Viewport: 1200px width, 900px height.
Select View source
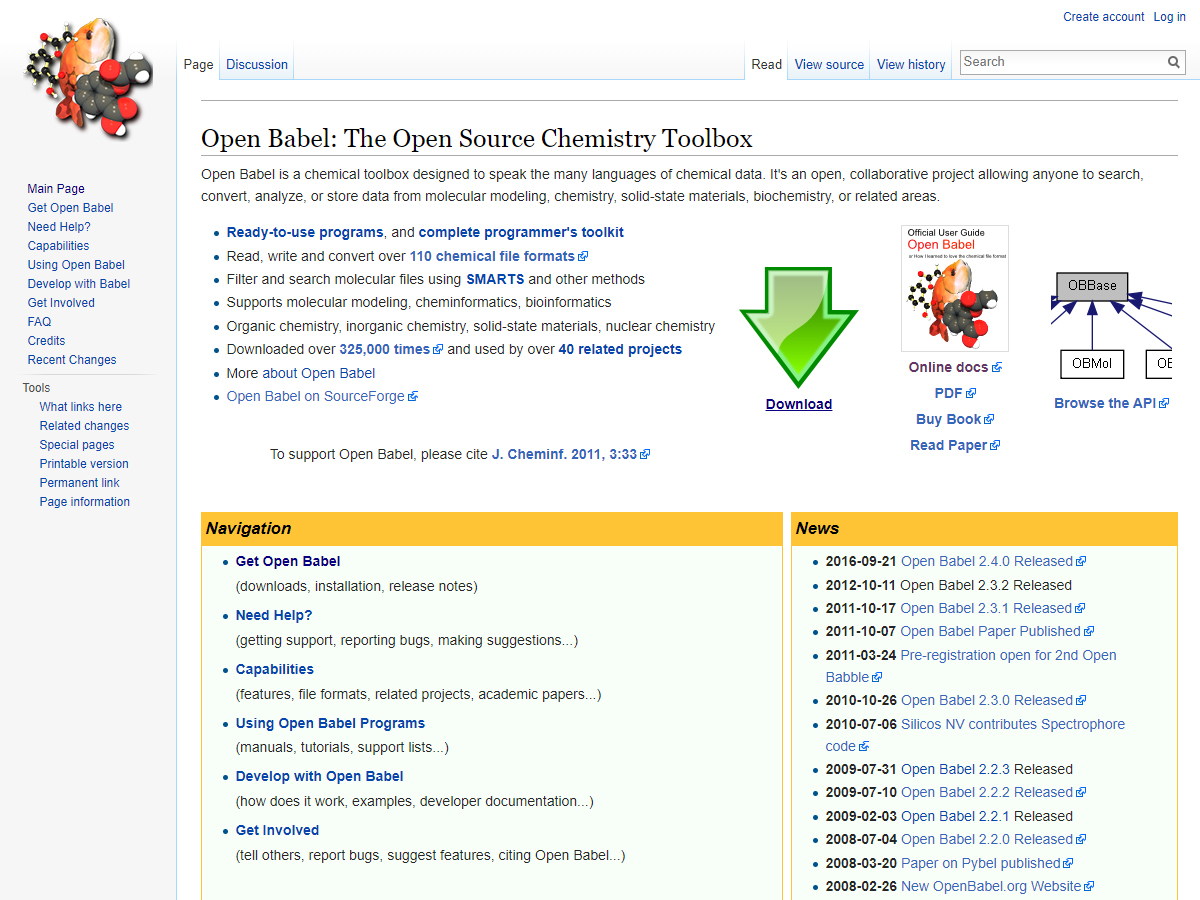(x=828, y=64)
